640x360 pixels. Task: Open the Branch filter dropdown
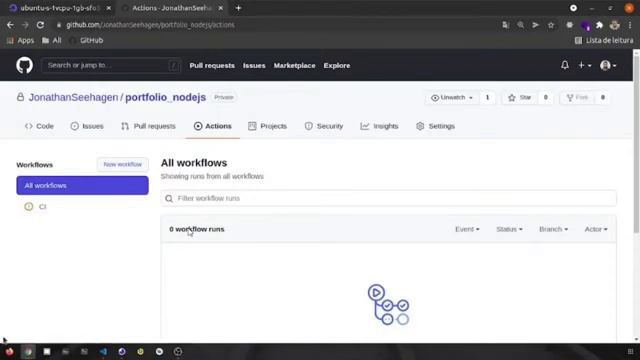(553, 229)
